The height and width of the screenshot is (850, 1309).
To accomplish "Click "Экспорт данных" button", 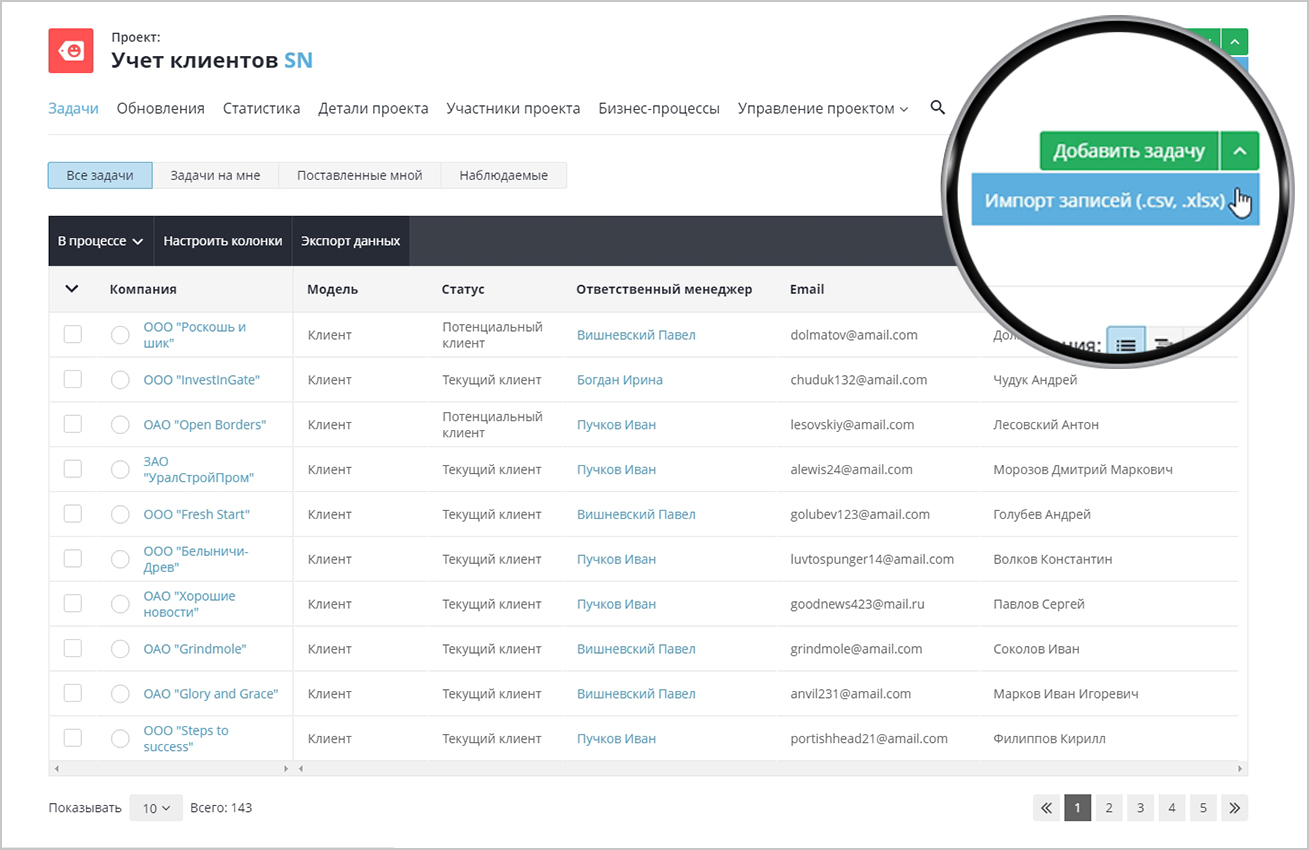I will pos(351,241).
